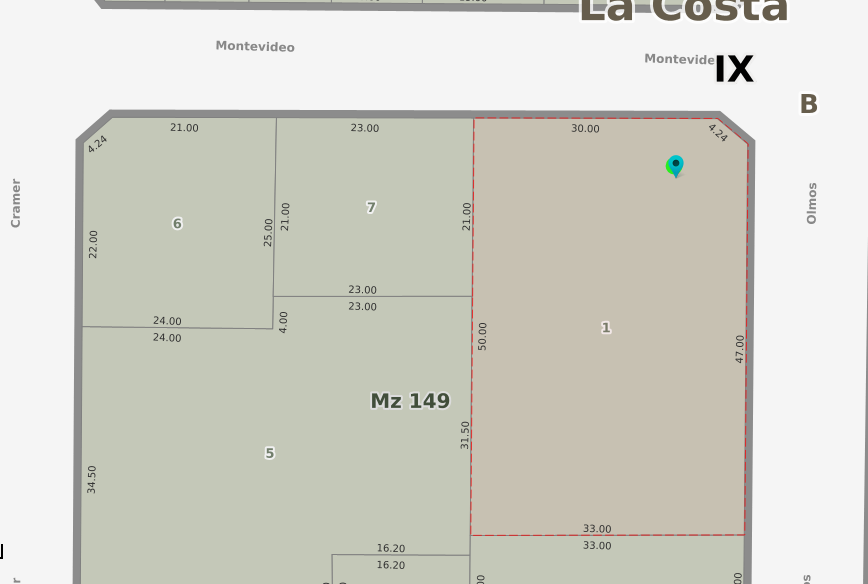868x584 pixels.
Task: Select the 34.50 measurement near Cramer
Action: coord(92,479)
